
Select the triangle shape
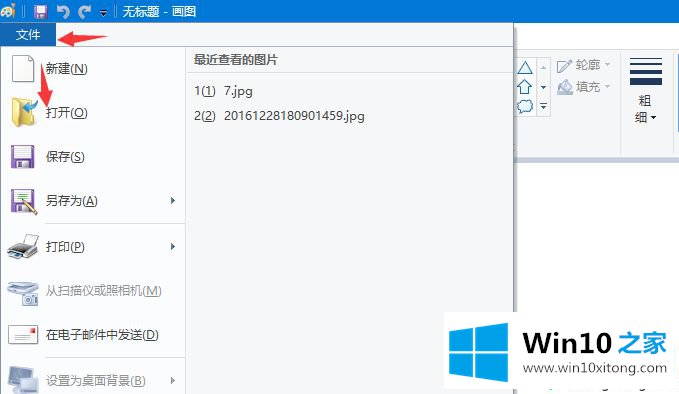click(x=525, y=68)
